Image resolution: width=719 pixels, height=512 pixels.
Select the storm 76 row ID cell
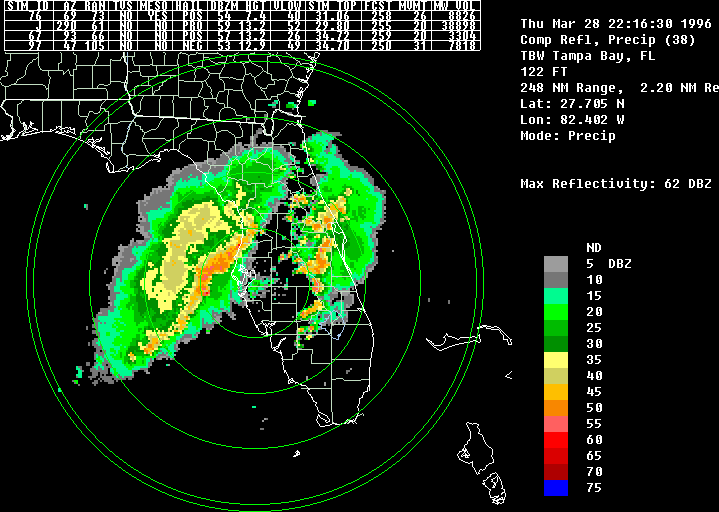(34, 16)
